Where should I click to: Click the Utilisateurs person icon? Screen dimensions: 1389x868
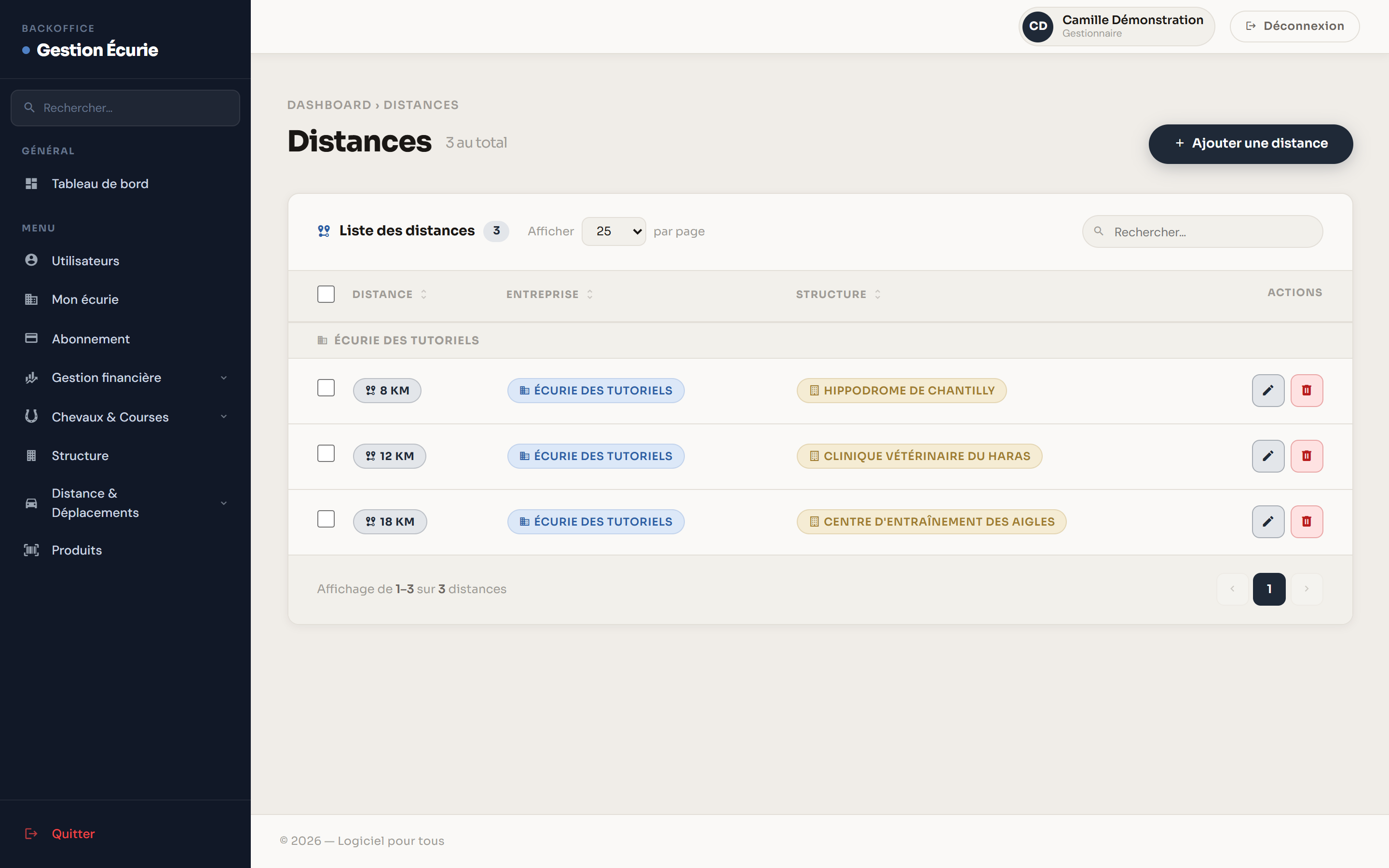[31, 260]
